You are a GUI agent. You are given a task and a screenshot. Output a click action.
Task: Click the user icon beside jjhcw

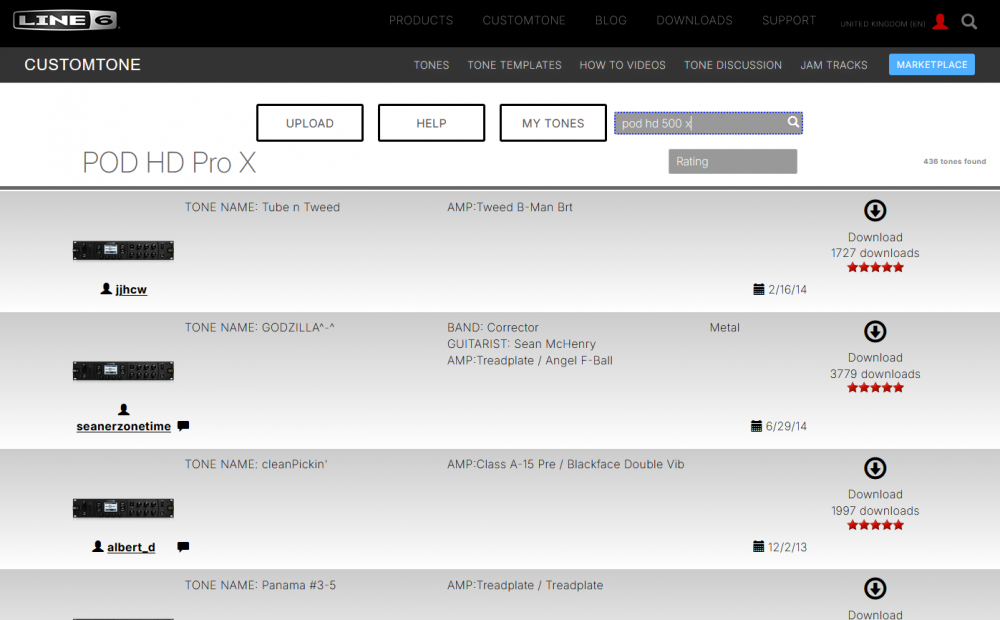tap(106, 289)
